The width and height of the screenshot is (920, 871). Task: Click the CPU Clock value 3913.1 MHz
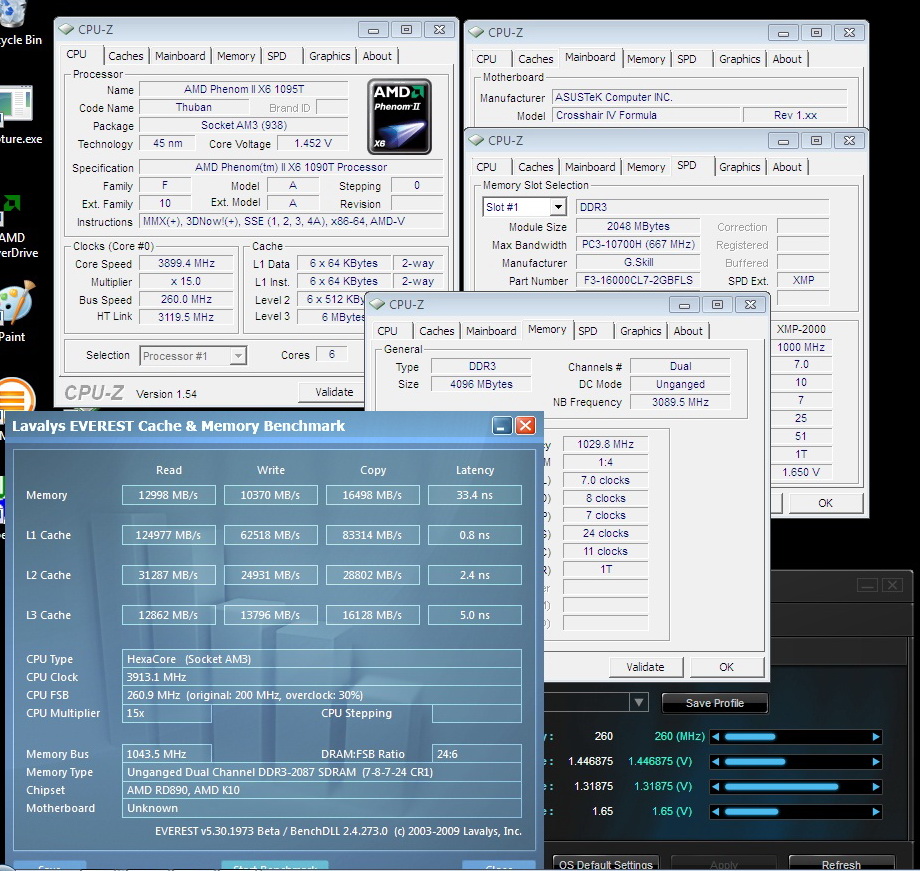[322, 677]
